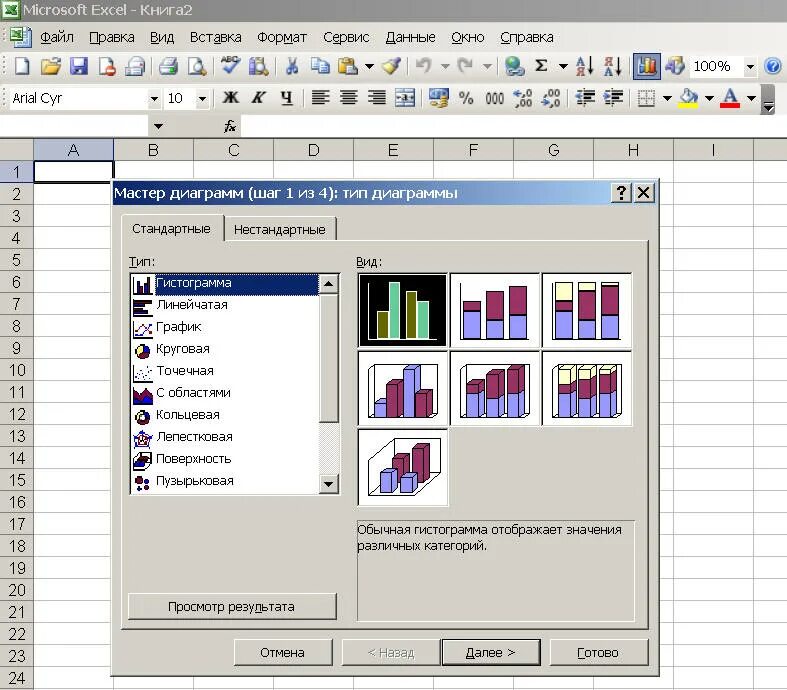Apply yellow fill color bucket
The image size is (787, 690).
(x=688, y=98)
